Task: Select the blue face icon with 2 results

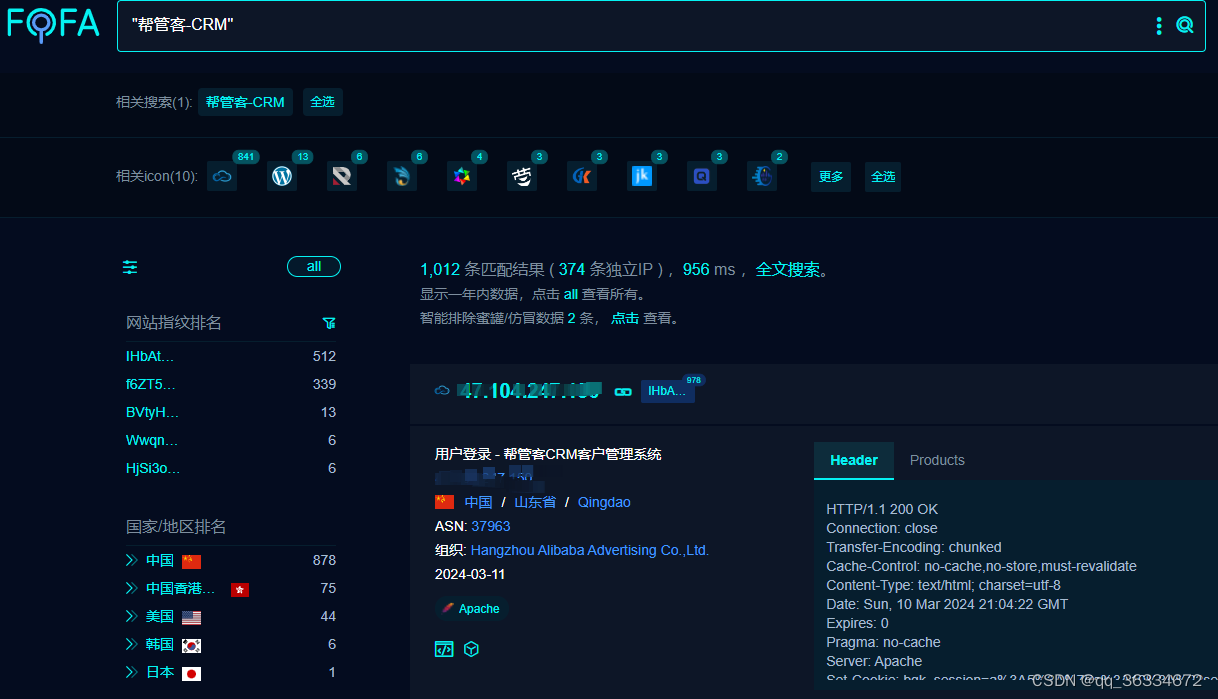Action: tap(762, 176)
